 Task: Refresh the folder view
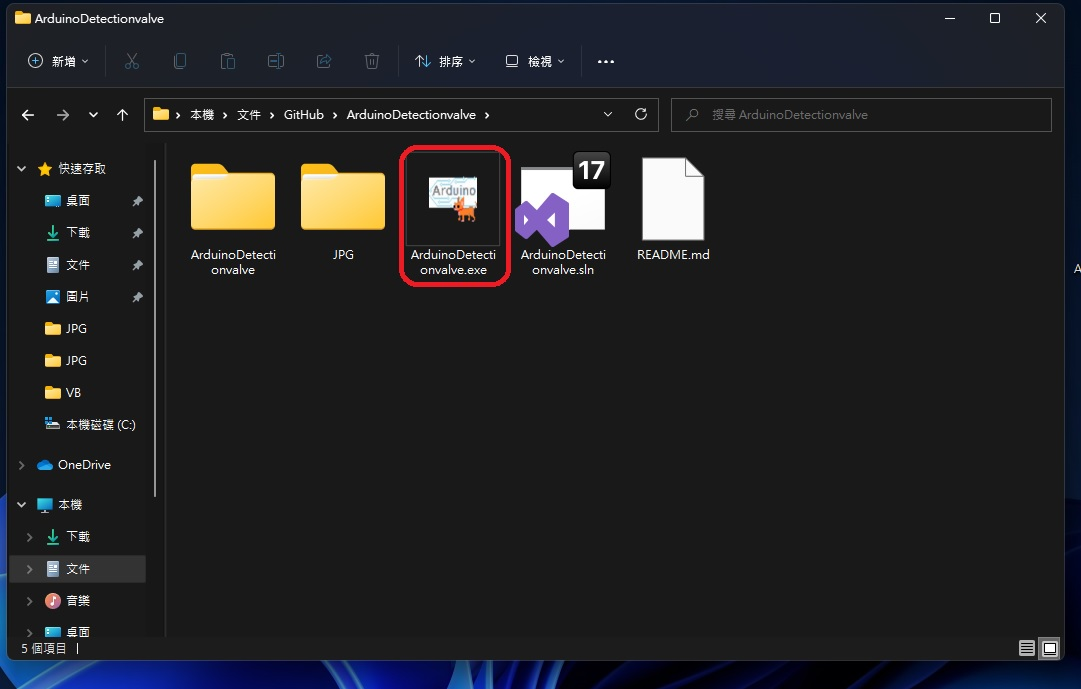pos(640,114)
